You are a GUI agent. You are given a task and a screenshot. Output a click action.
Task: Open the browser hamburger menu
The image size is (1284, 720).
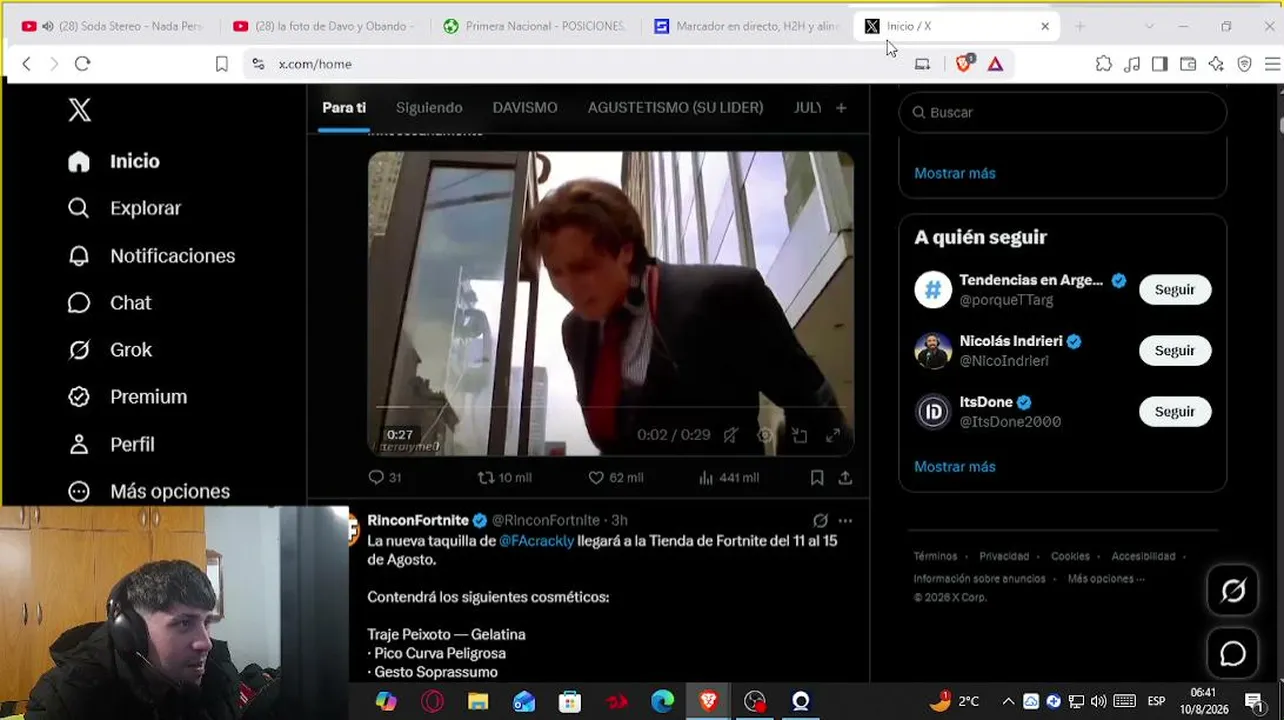(x=1272, y=64)
